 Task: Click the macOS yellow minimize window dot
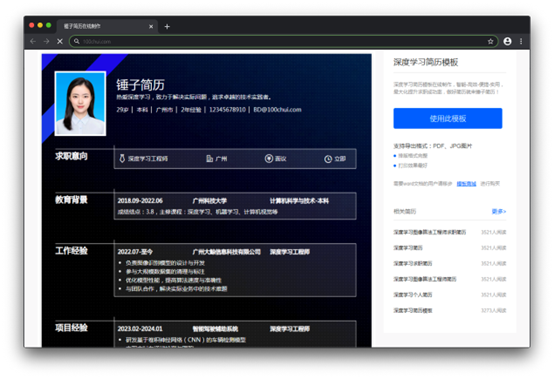pos(40,25)
